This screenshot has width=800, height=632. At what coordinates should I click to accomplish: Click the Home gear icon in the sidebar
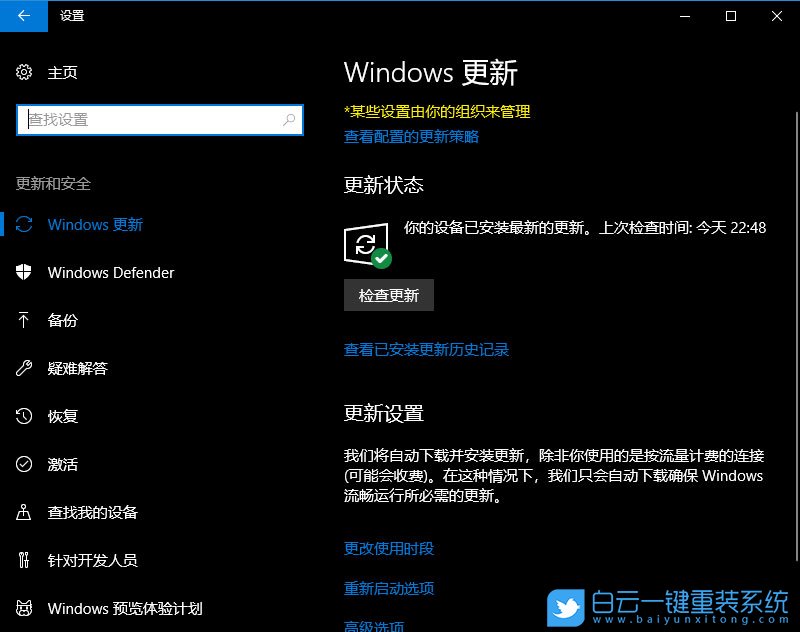point(24,72)
